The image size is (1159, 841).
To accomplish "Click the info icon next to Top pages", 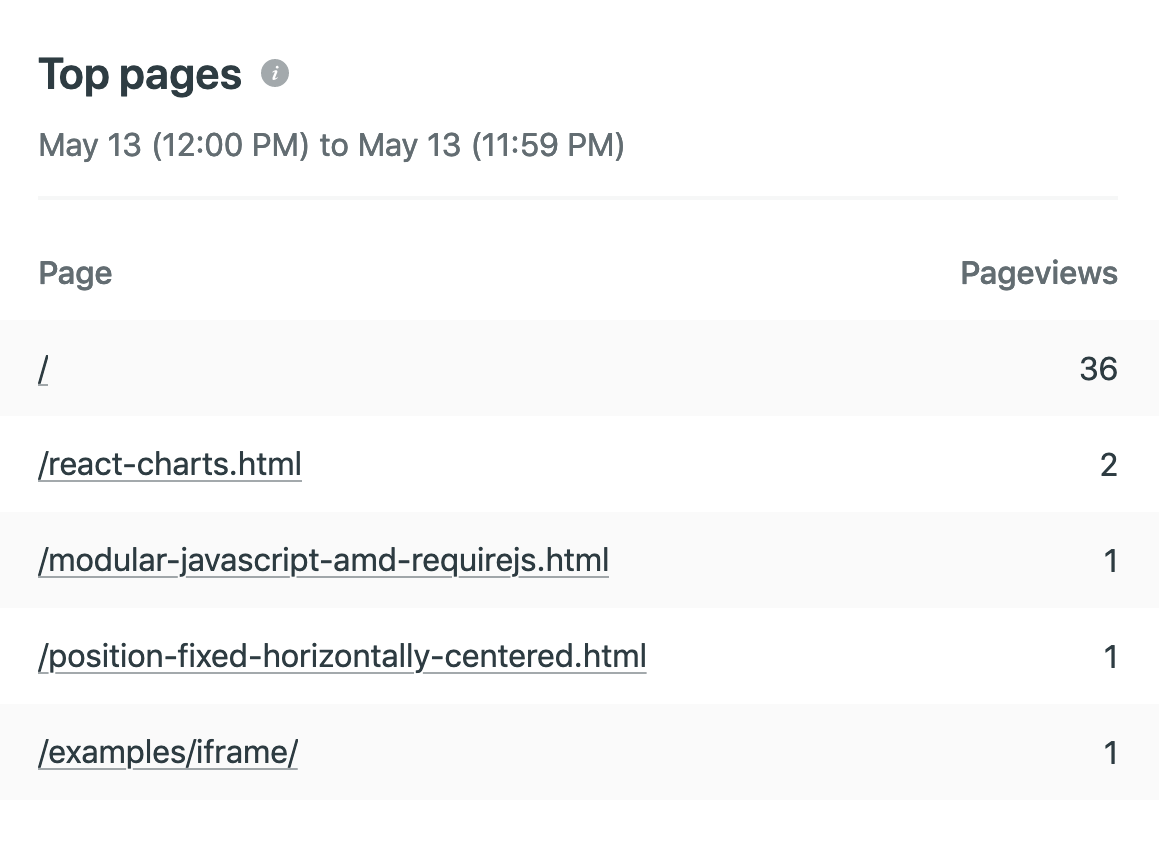I will click(x=276, y=73).
